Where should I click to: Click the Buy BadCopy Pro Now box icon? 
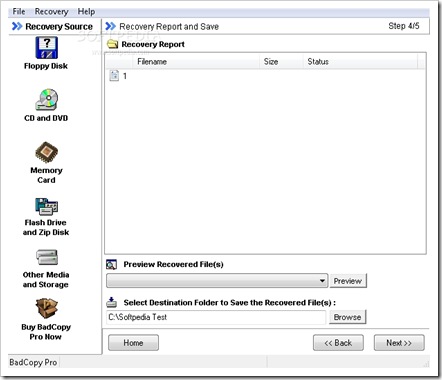(x=47, y=308)
